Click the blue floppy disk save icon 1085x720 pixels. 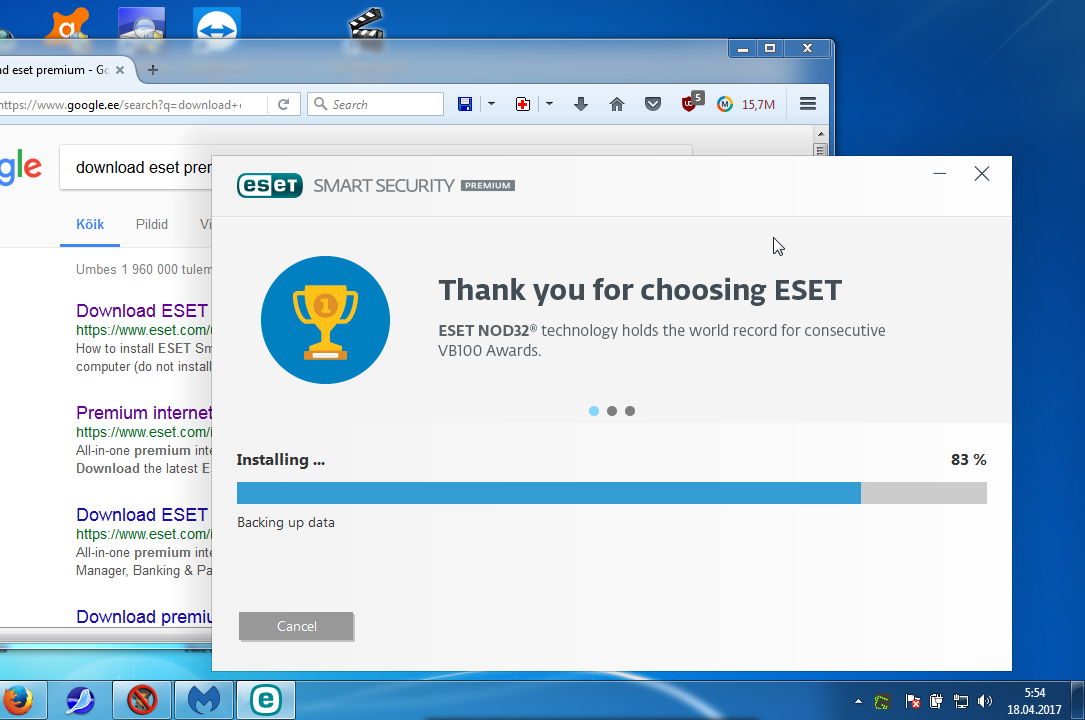tap(465, 104)
